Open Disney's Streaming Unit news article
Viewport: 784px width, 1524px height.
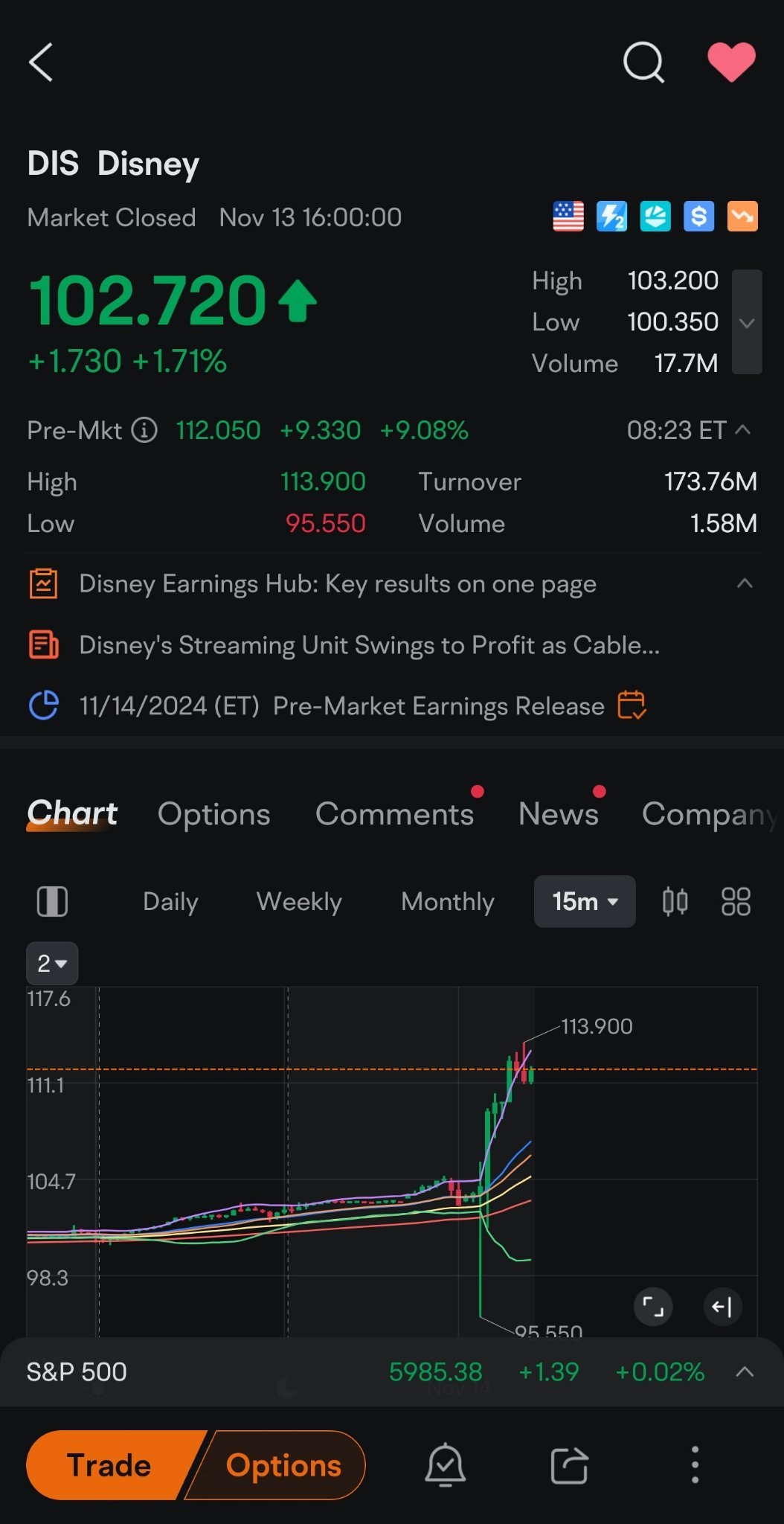click(369, 645)
